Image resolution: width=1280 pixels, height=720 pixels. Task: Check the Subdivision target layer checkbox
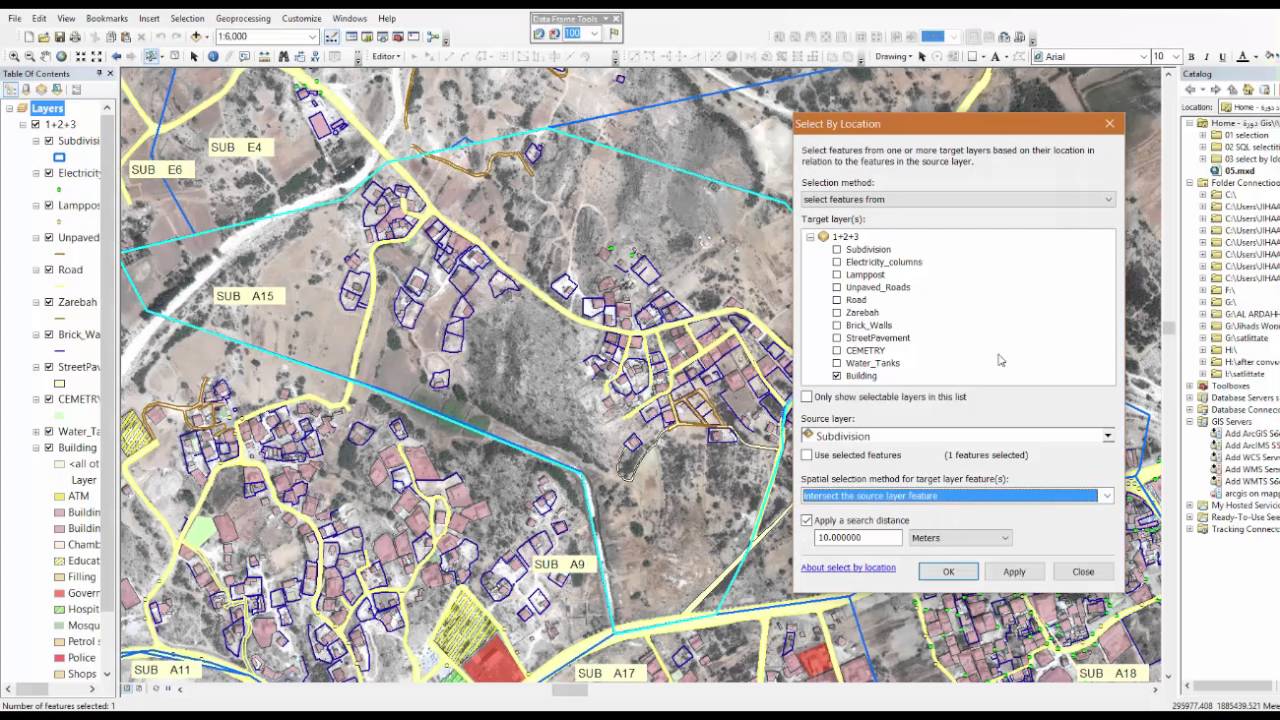(x=837, y=249)
